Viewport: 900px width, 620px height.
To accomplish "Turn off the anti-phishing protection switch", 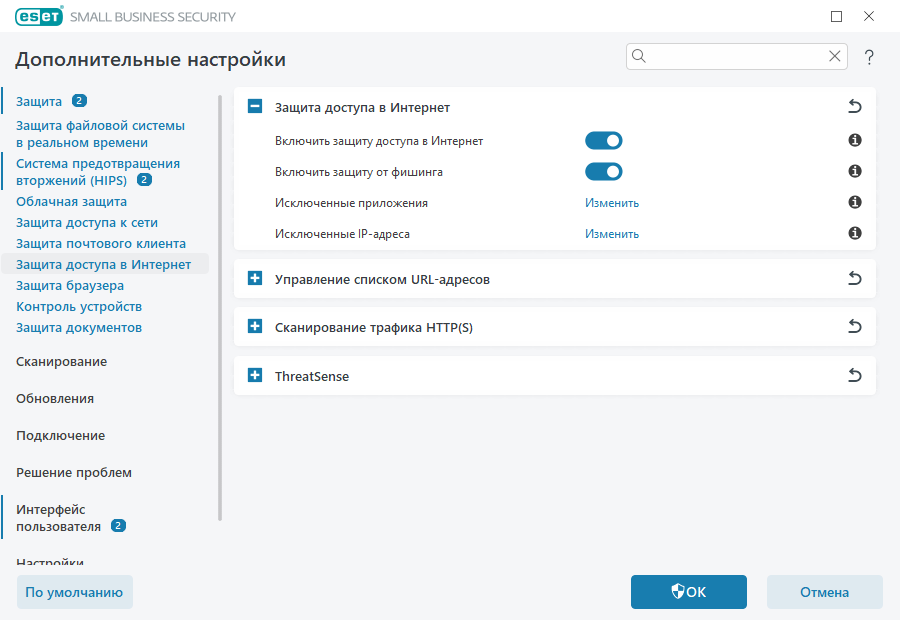I will pyautogui.click(x=603, y=171).
